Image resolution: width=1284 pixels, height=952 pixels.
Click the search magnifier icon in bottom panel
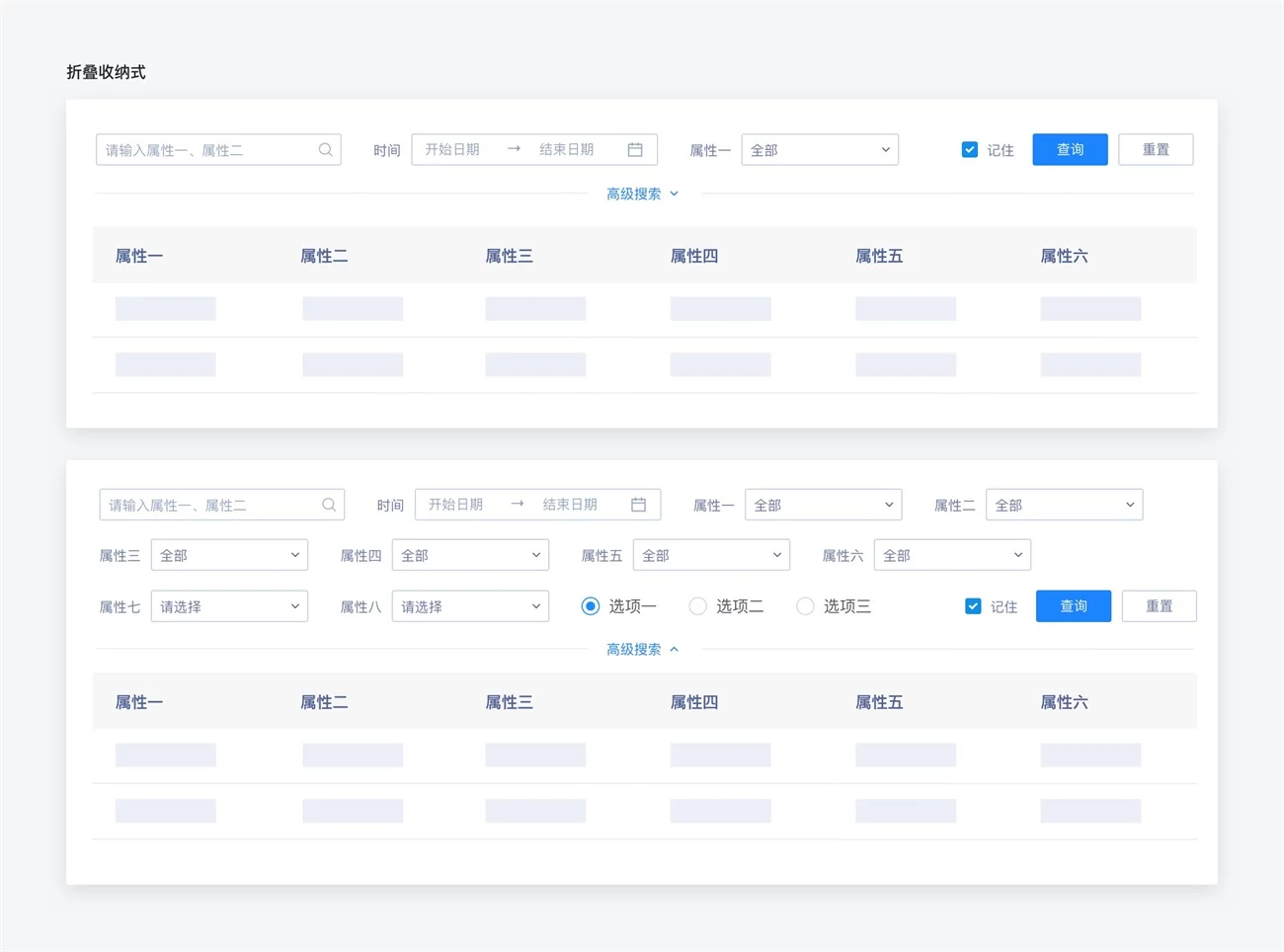click(329, 505)
